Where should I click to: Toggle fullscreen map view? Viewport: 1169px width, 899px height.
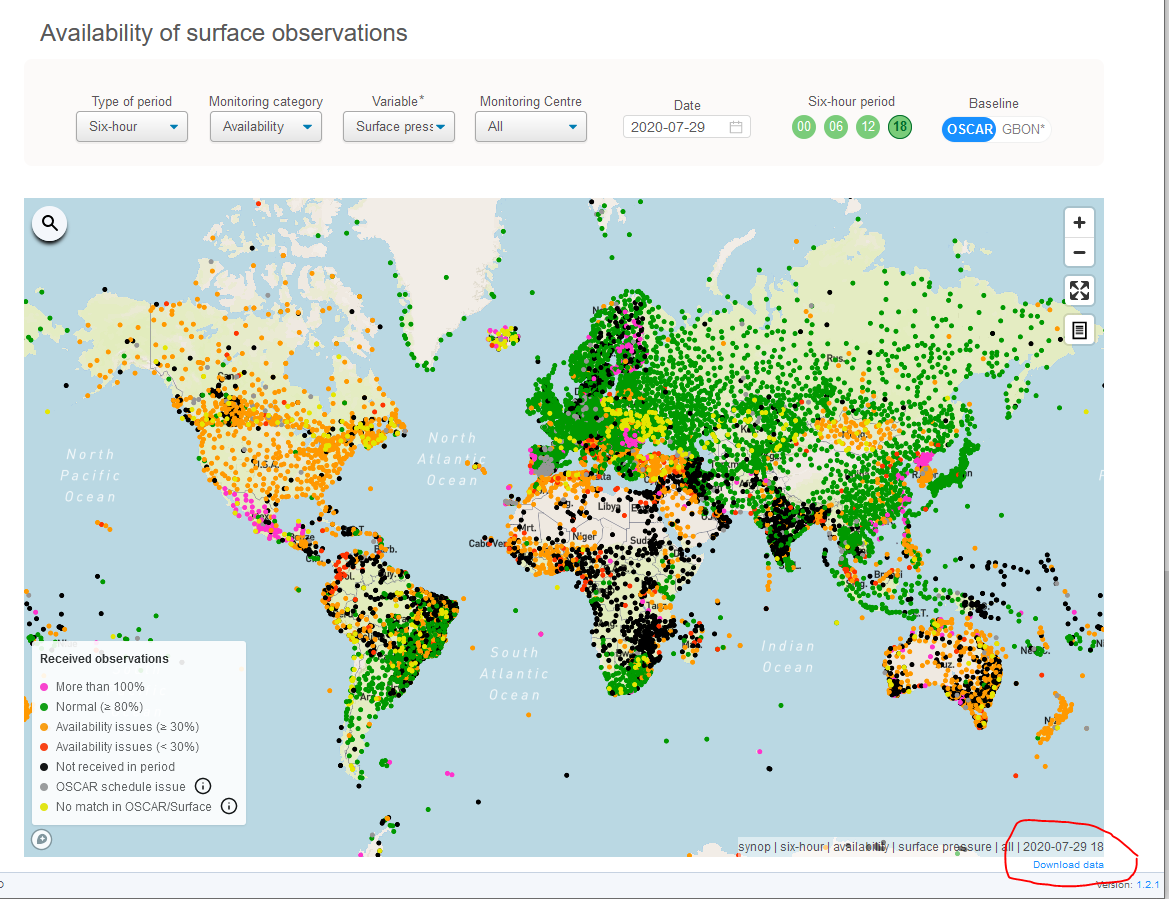click(1079, 290)
